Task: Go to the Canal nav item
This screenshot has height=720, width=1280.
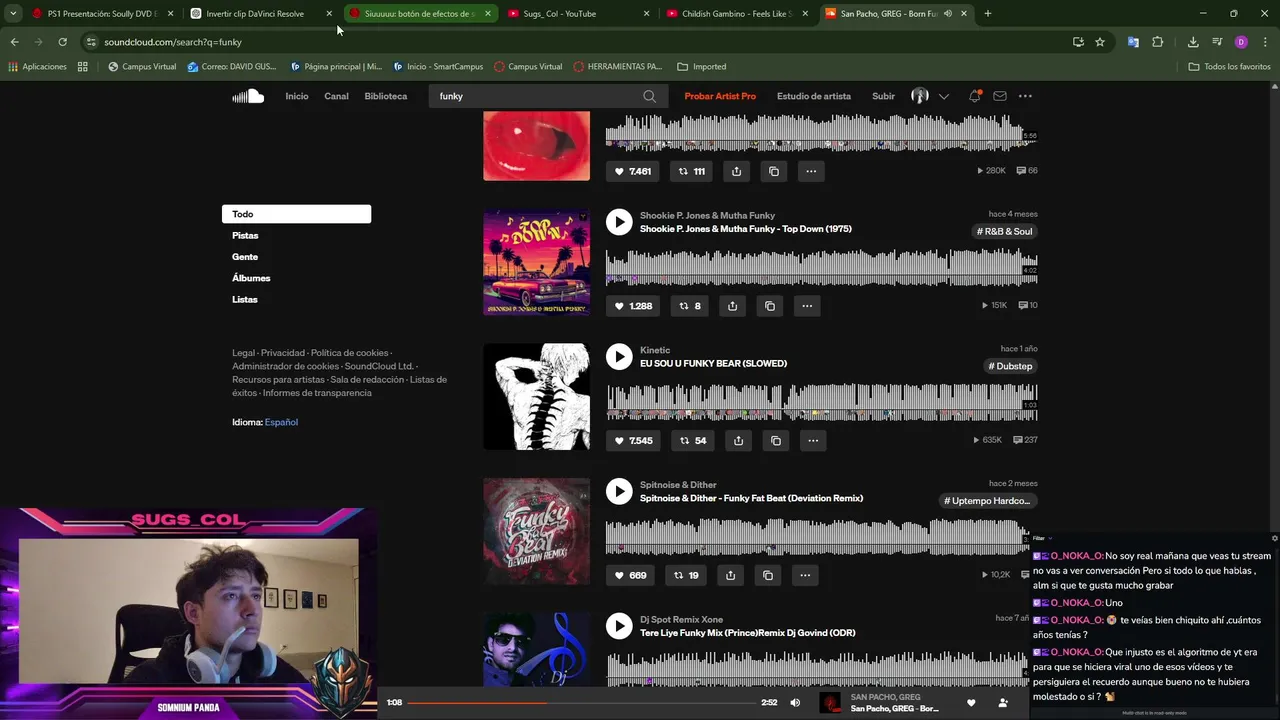Action: (x=336, y=96)
